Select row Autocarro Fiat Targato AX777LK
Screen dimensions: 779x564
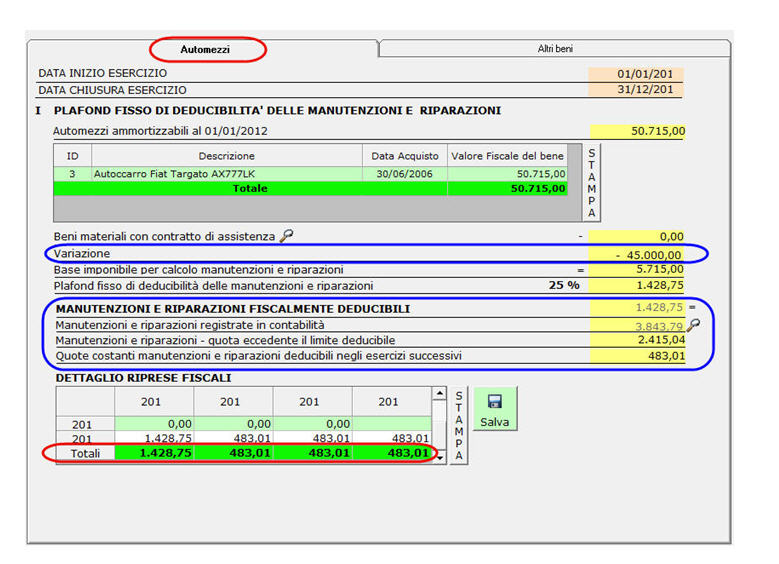click(311, 174)
